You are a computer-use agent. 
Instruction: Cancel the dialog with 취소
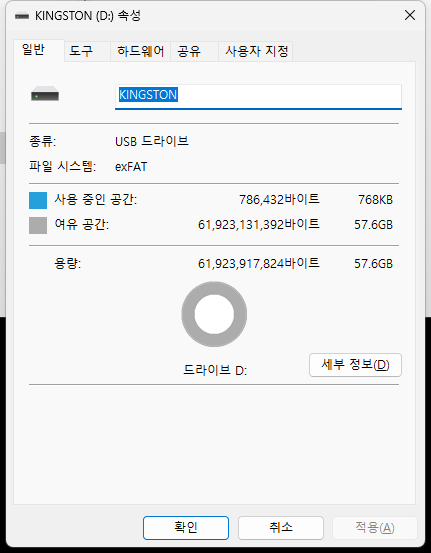(x=281, y=528)
